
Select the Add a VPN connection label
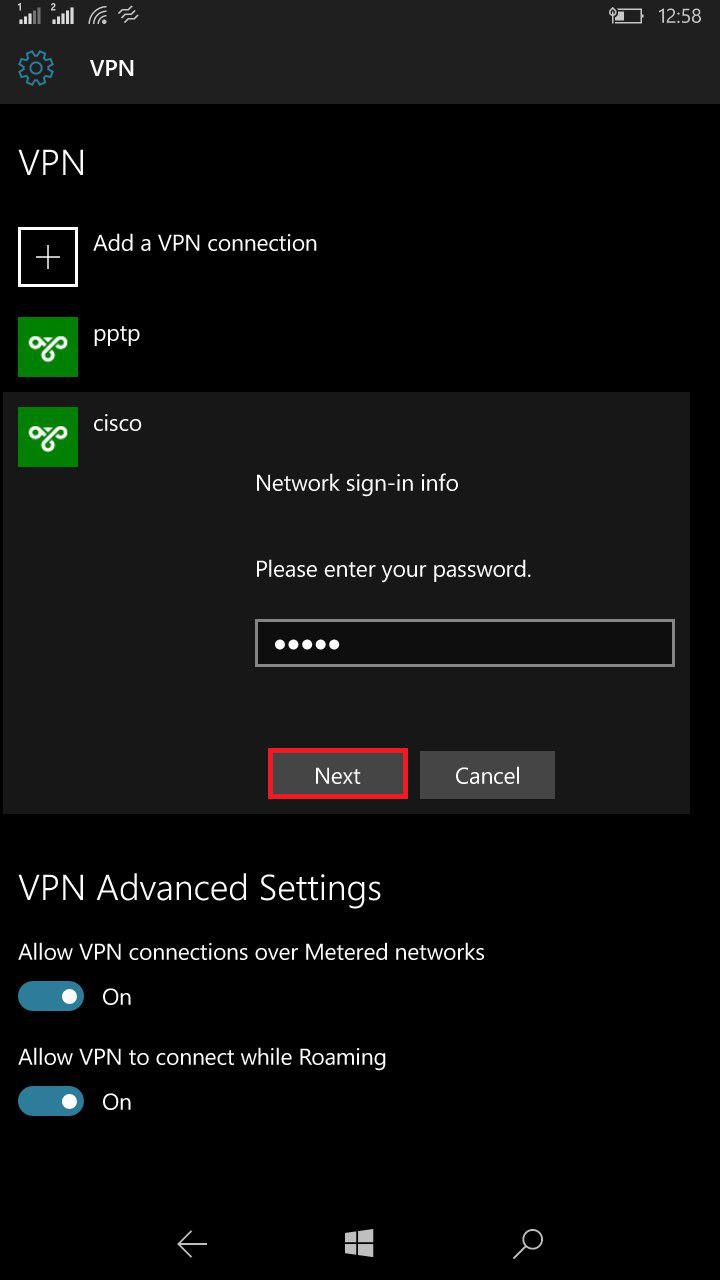click(x=205, y=243)
